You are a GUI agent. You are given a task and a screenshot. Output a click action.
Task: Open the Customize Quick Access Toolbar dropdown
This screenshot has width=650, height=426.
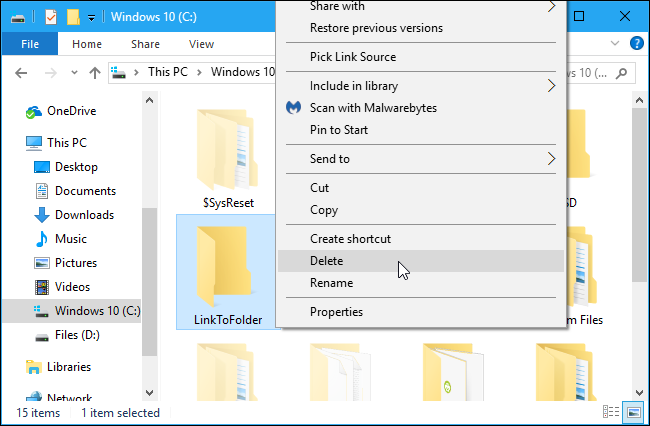[x=91, y=17]
